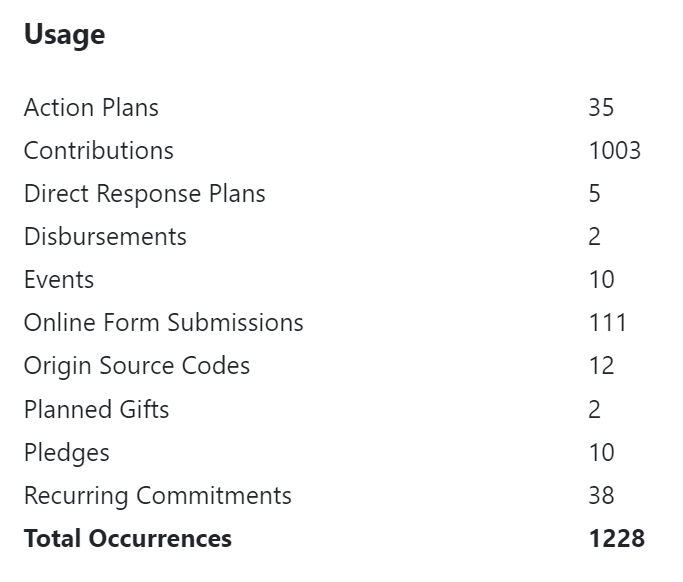Viewport: 683px width, 582px height.
Task: Select the Events row label
Action: tap(59, 279)
